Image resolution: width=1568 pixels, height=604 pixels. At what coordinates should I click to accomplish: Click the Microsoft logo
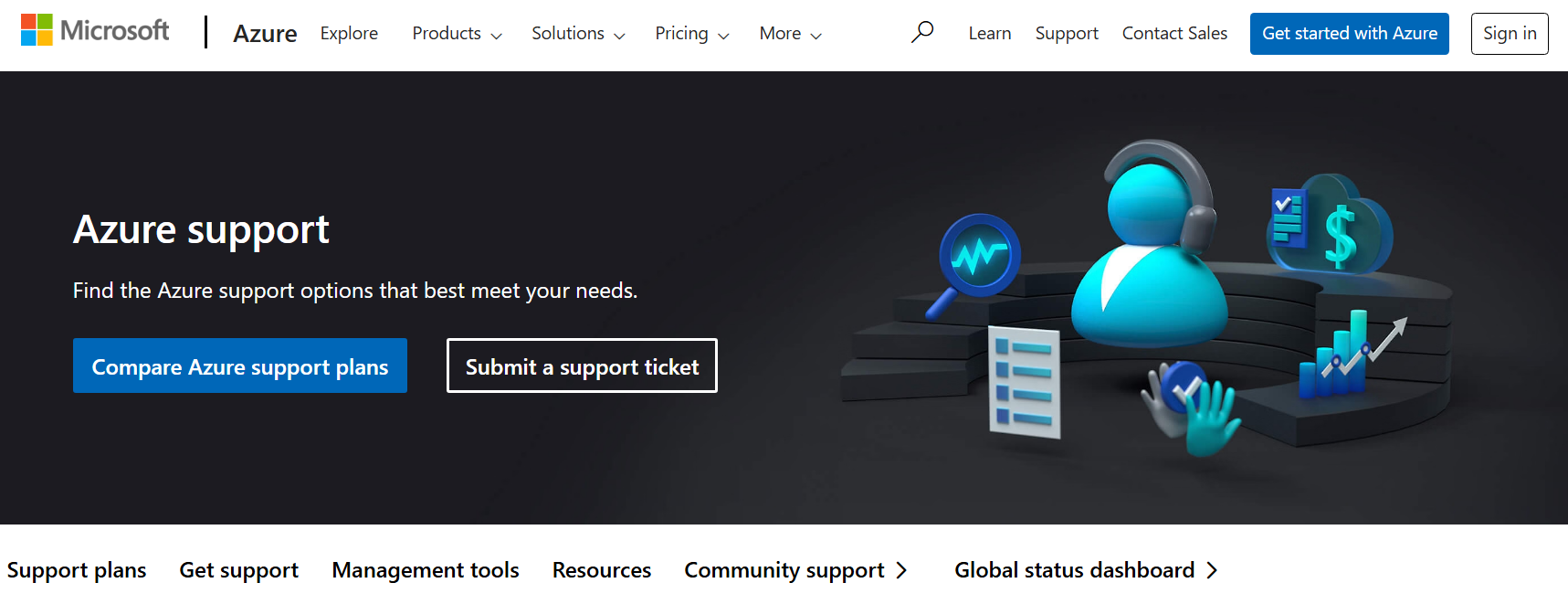tap(95, 31)
